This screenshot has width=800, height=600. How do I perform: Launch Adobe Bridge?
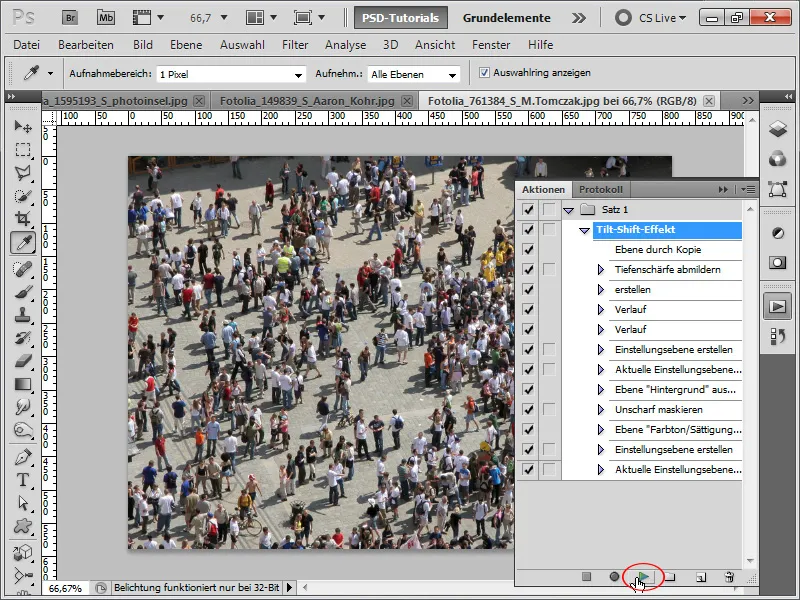pyautogui.click(x=70, y=18)
